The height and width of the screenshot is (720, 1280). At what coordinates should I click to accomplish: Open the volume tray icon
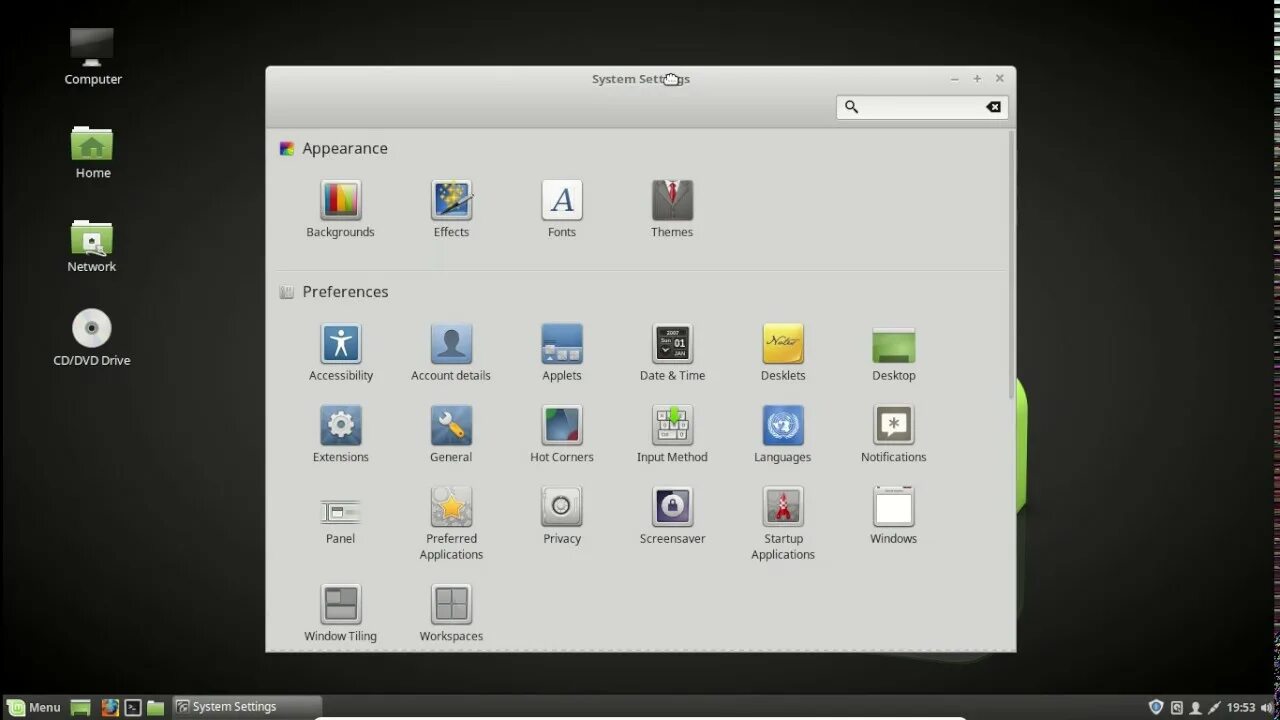(1268, 708)
